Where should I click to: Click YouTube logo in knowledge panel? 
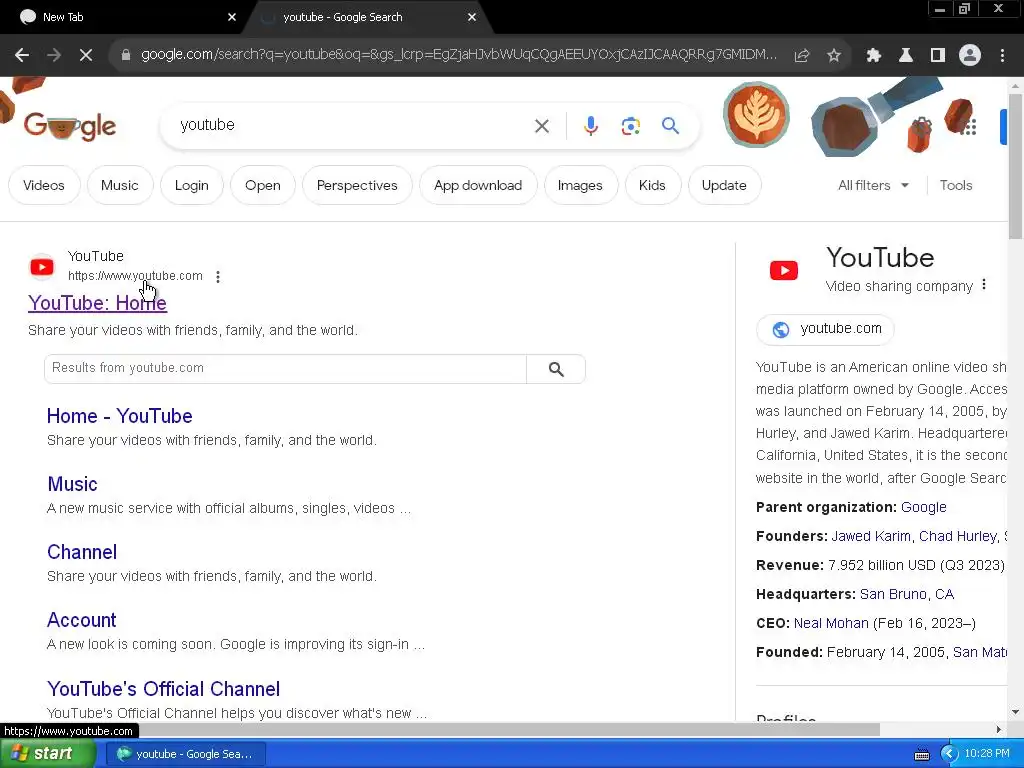784,270
